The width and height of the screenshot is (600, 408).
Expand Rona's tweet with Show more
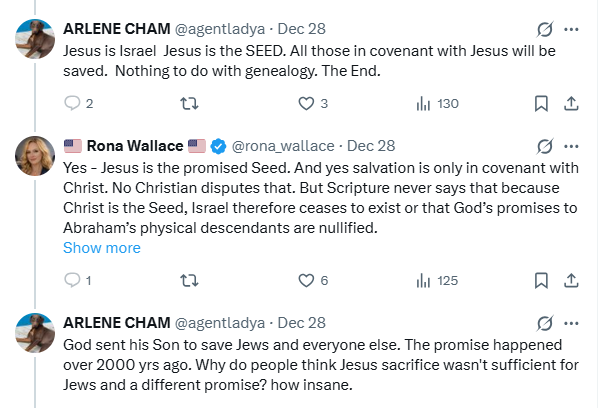102,248
